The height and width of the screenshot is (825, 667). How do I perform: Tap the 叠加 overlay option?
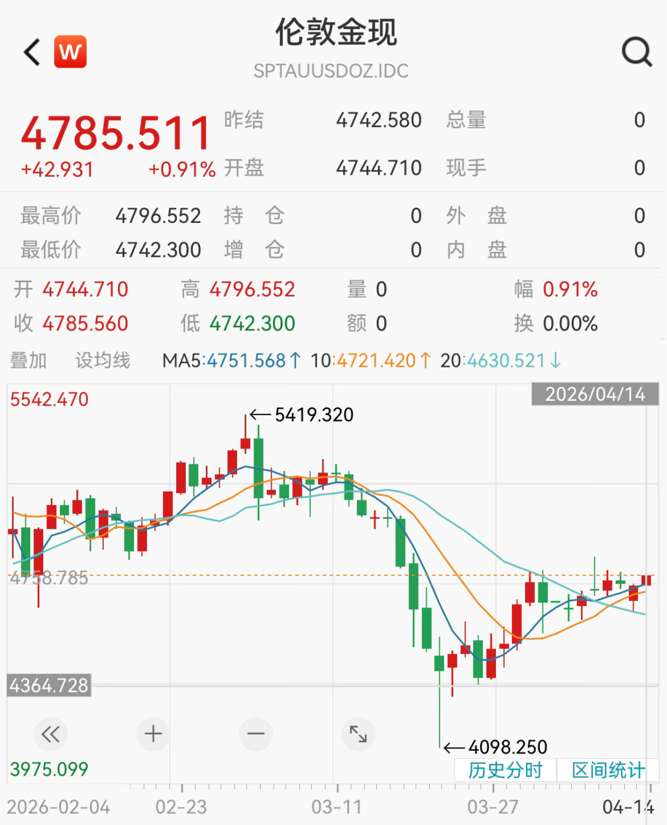(x=28, y=360)
